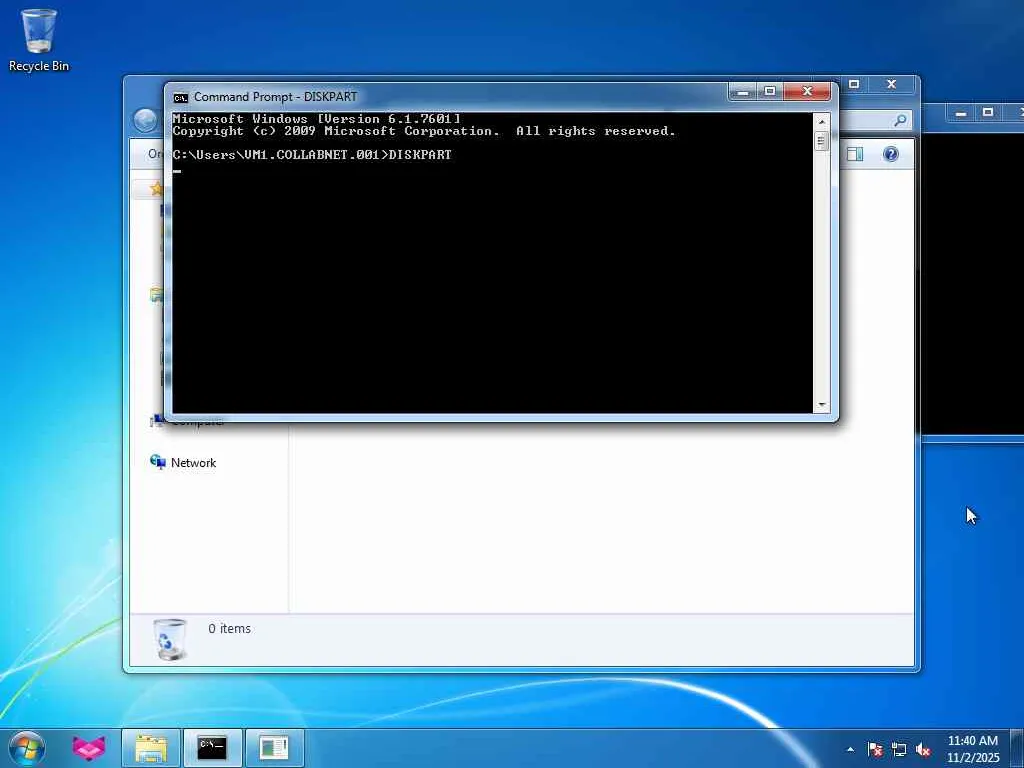Click the Action Center flag tray icon
This screenshot has width=1024, height=768.
[875, 749]
